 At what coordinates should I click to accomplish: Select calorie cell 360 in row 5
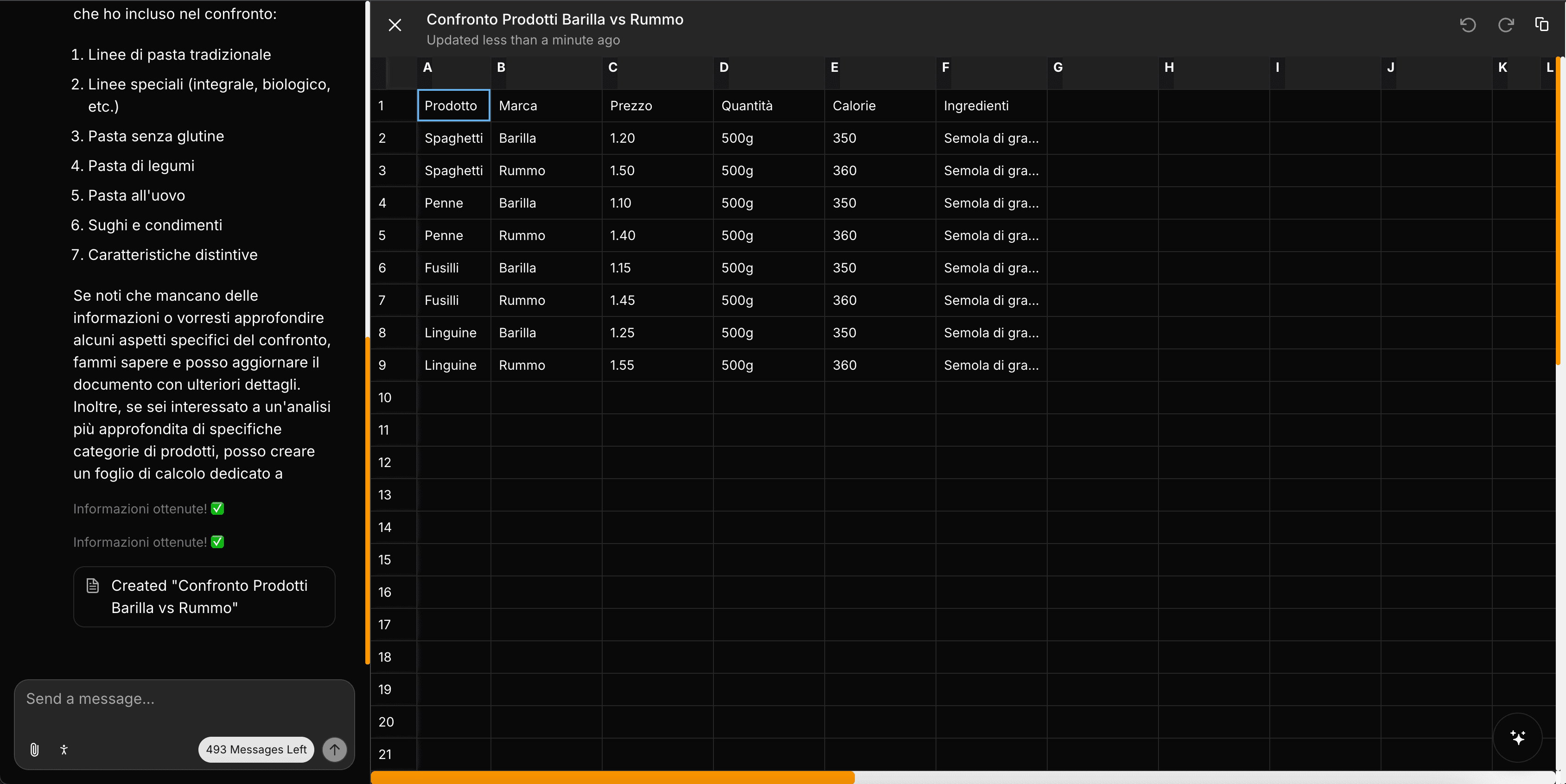click(880, 235)
